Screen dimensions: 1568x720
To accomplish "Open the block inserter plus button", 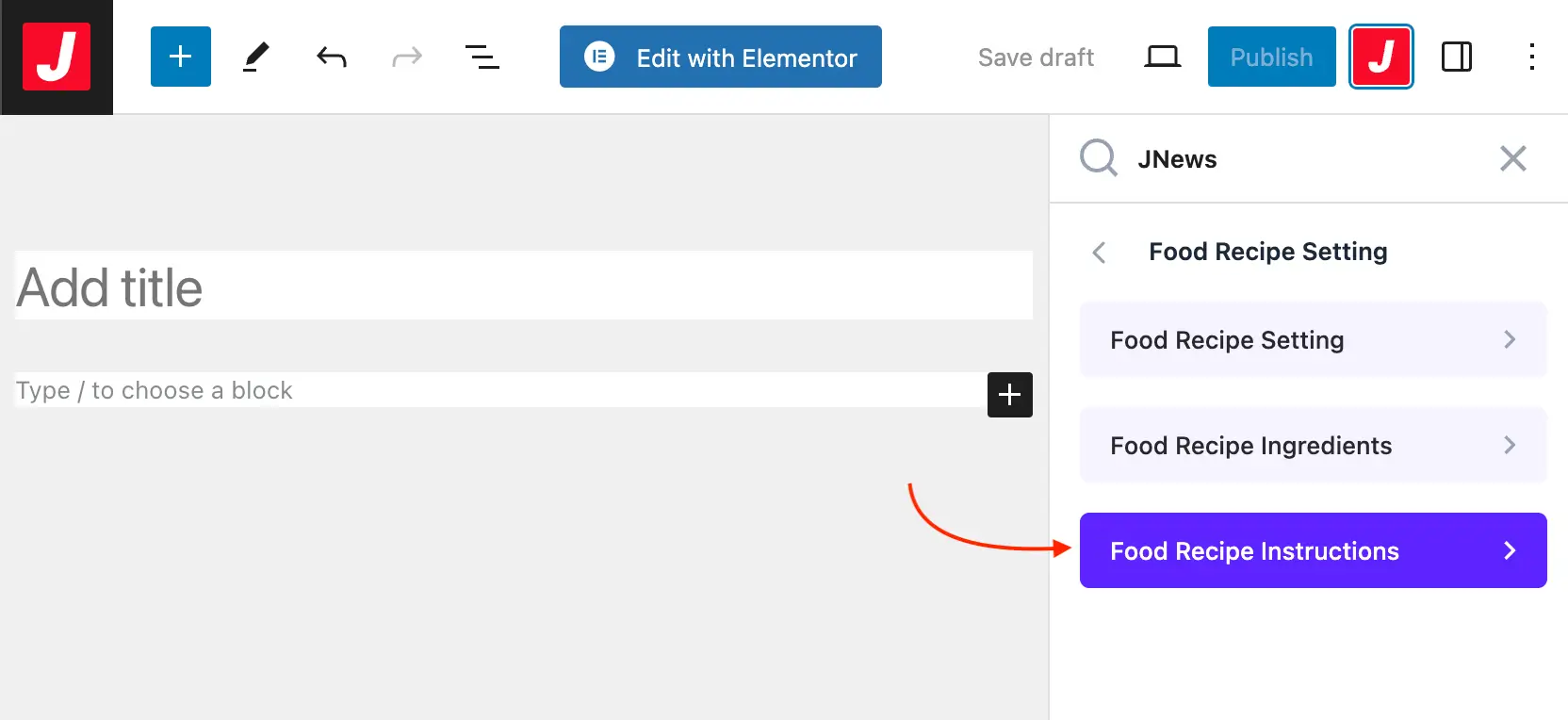I will [180, 57].
